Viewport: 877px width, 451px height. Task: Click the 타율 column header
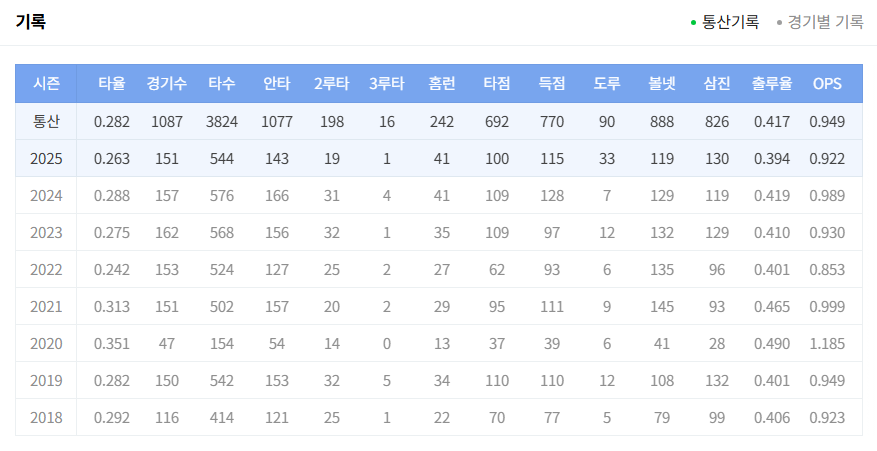click(112, 84)
